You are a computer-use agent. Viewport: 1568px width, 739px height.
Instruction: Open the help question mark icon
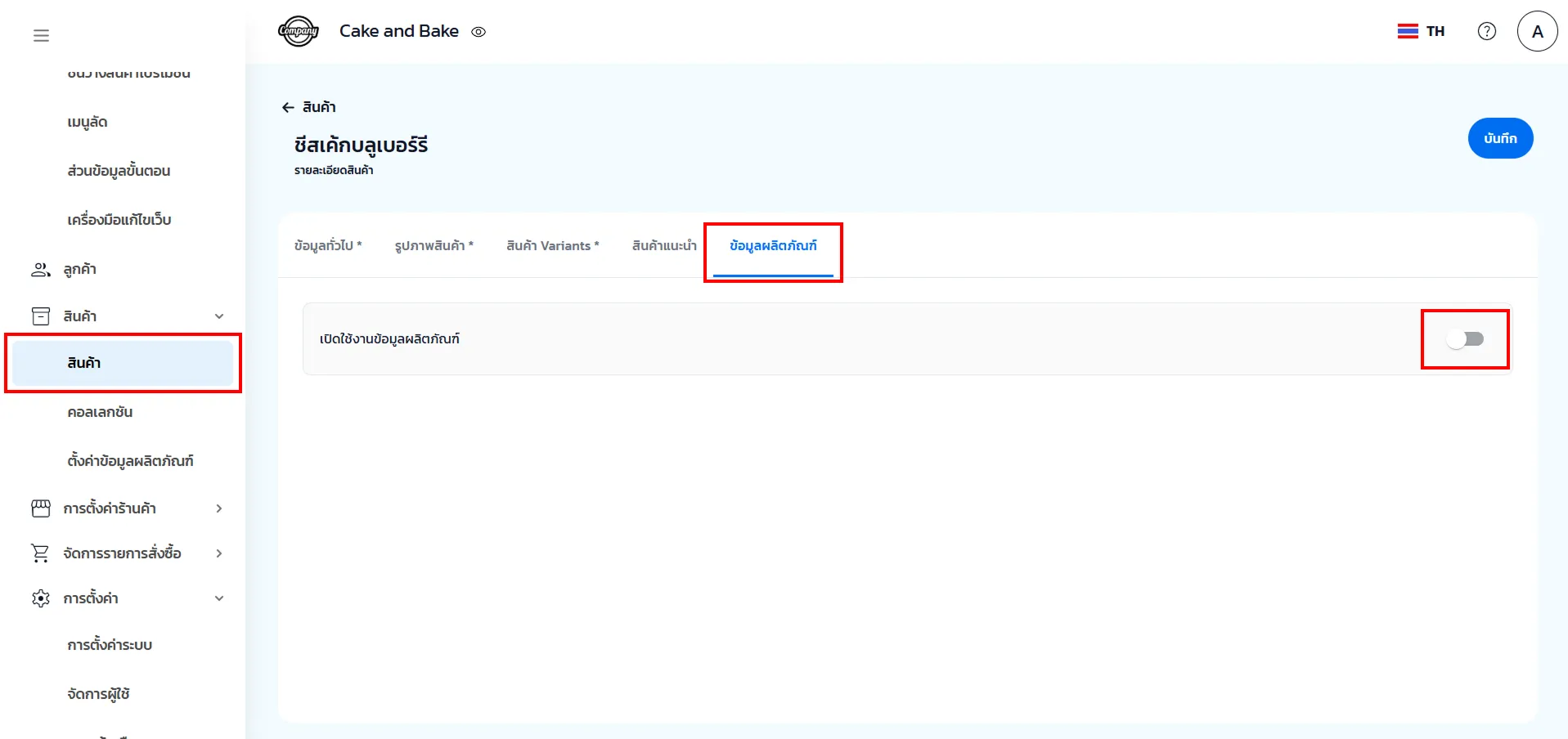1486,31
